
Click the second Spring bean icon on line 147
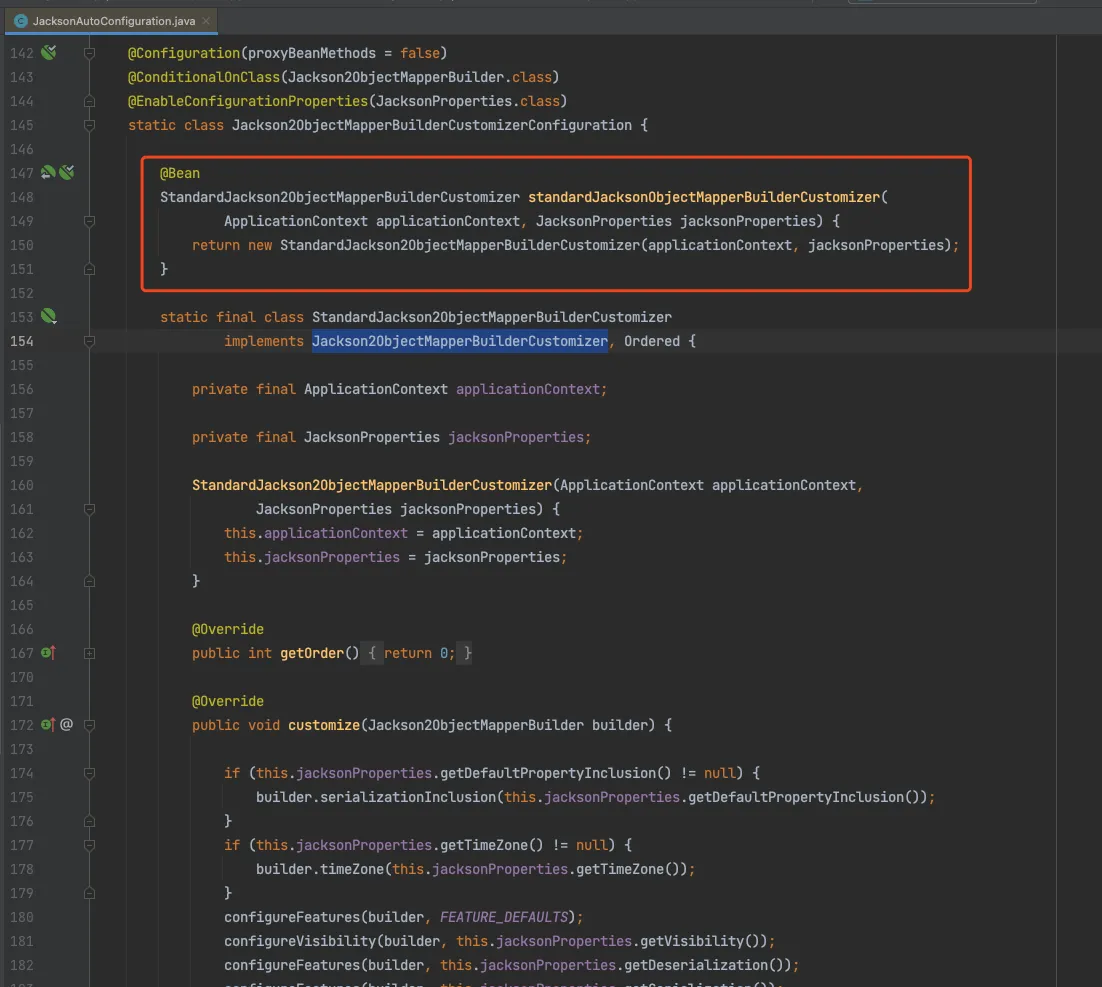coord(66,173)
